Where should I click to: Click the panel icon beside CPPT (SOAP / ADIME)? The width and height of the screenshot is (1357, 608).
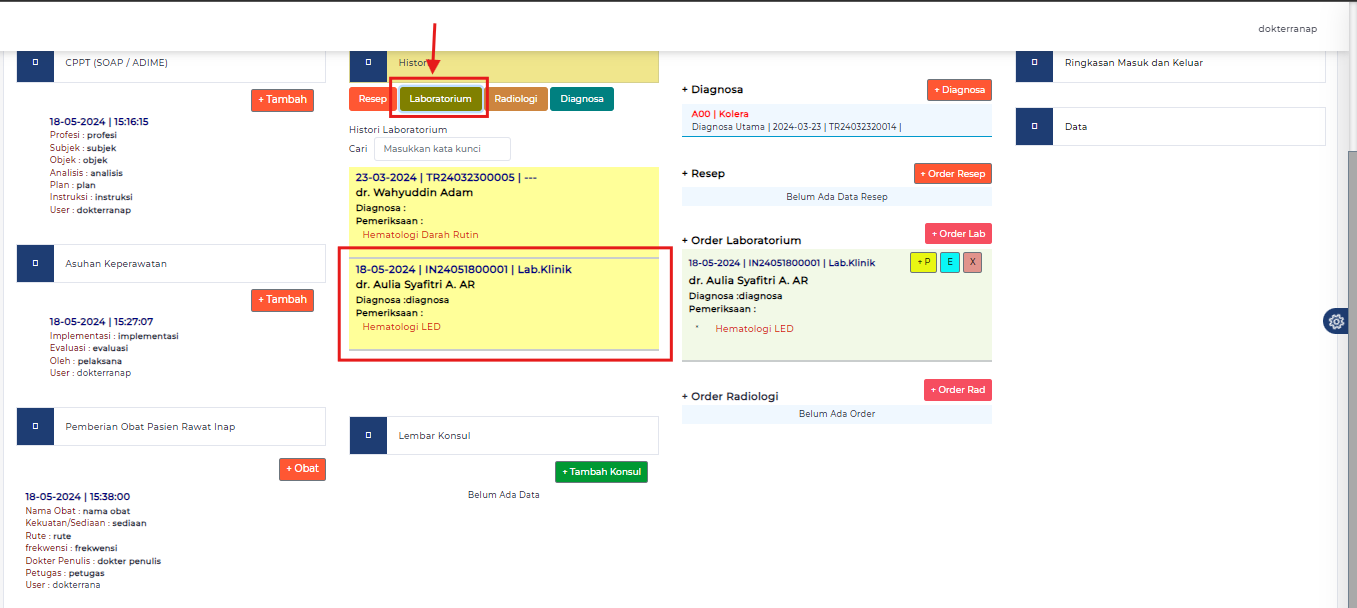click(x=35, y=65)
